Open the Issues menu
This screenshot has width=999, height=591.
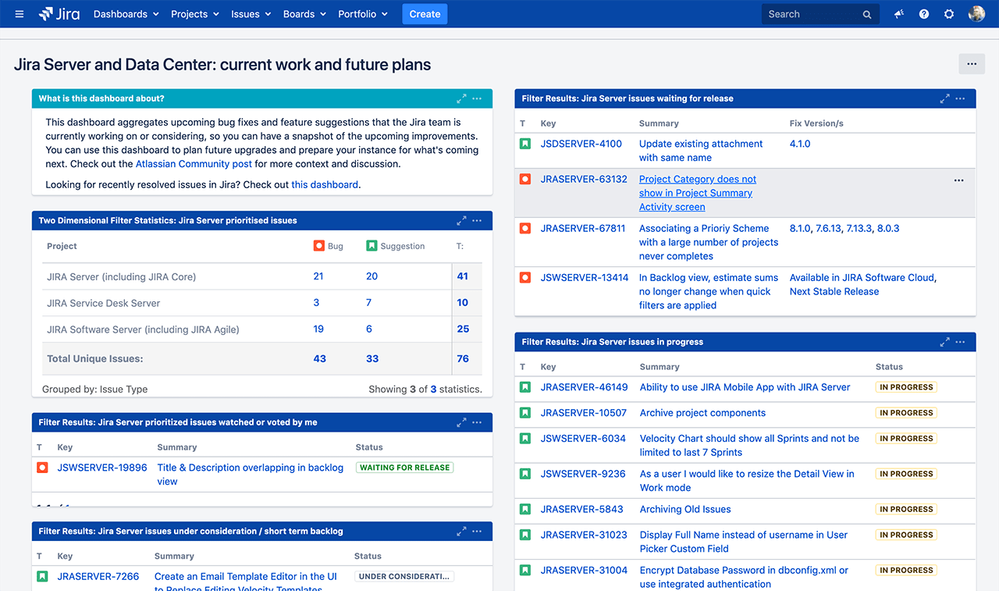251,14
